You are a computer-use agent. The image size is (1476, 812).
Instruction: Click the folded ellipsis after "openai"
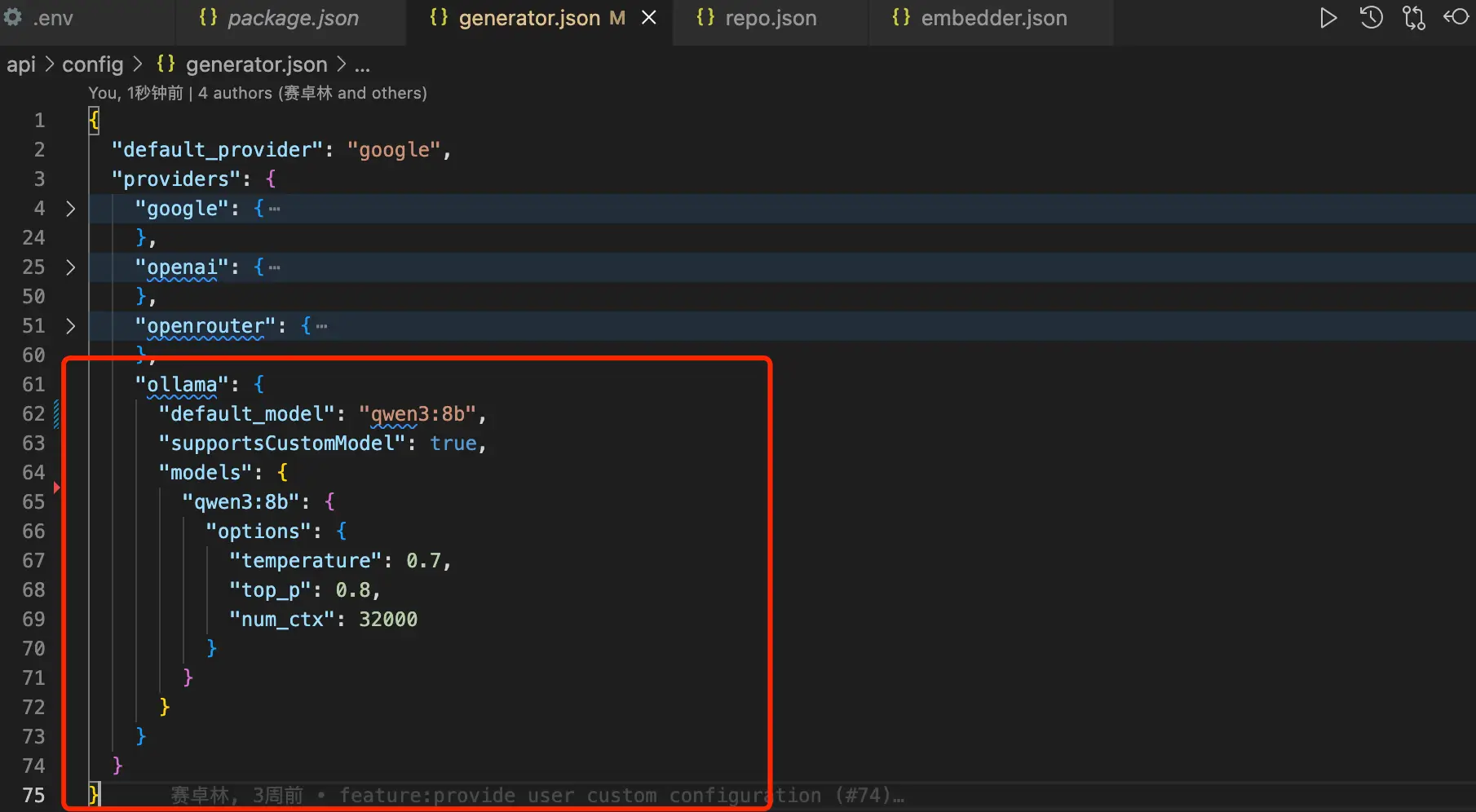click(274, 268)
